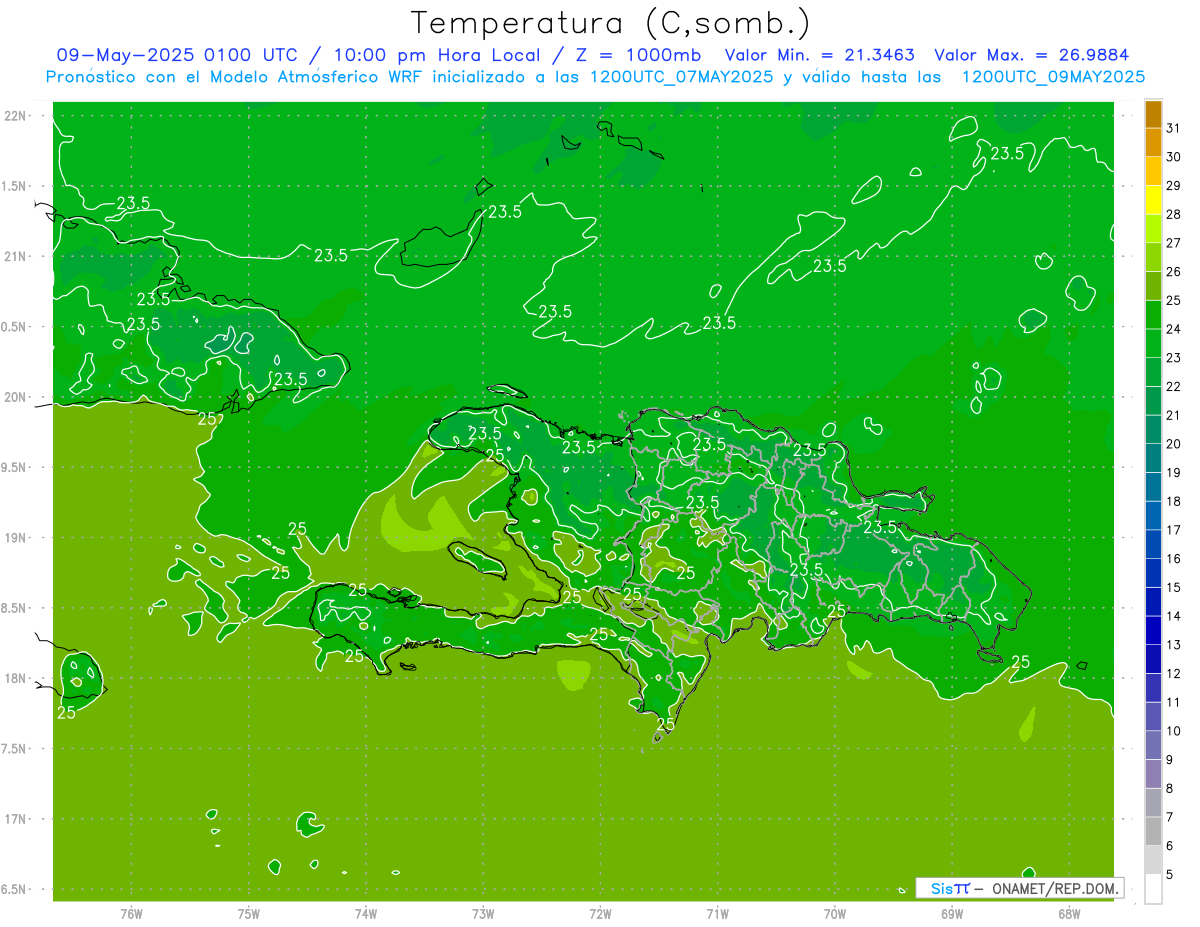Click the "72W" longitude axis label
Screen dimensions: 1200x927
pos(601,914)
